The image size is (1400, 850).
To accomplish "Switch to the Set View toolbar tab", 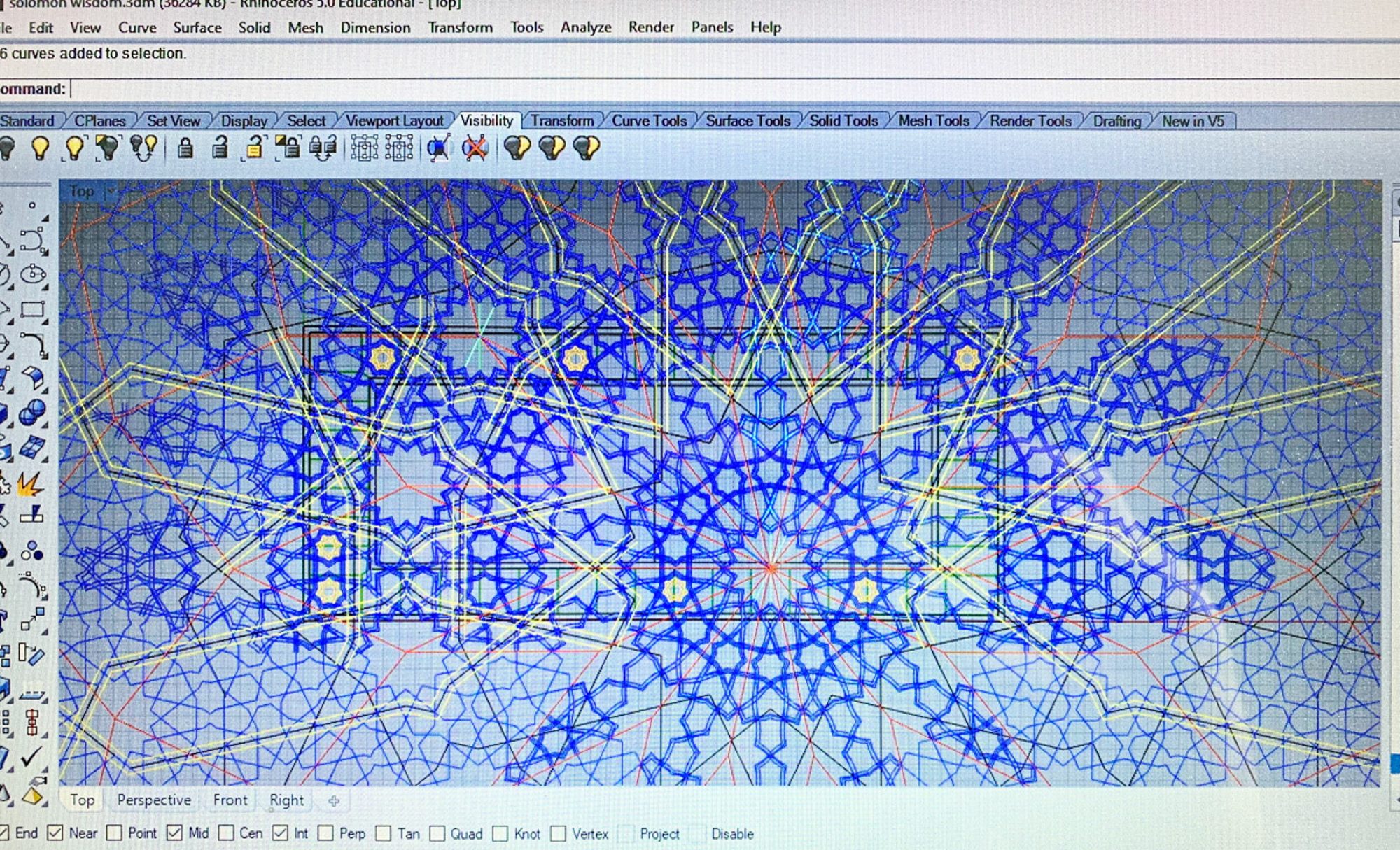I will click(x=174, y=121).
